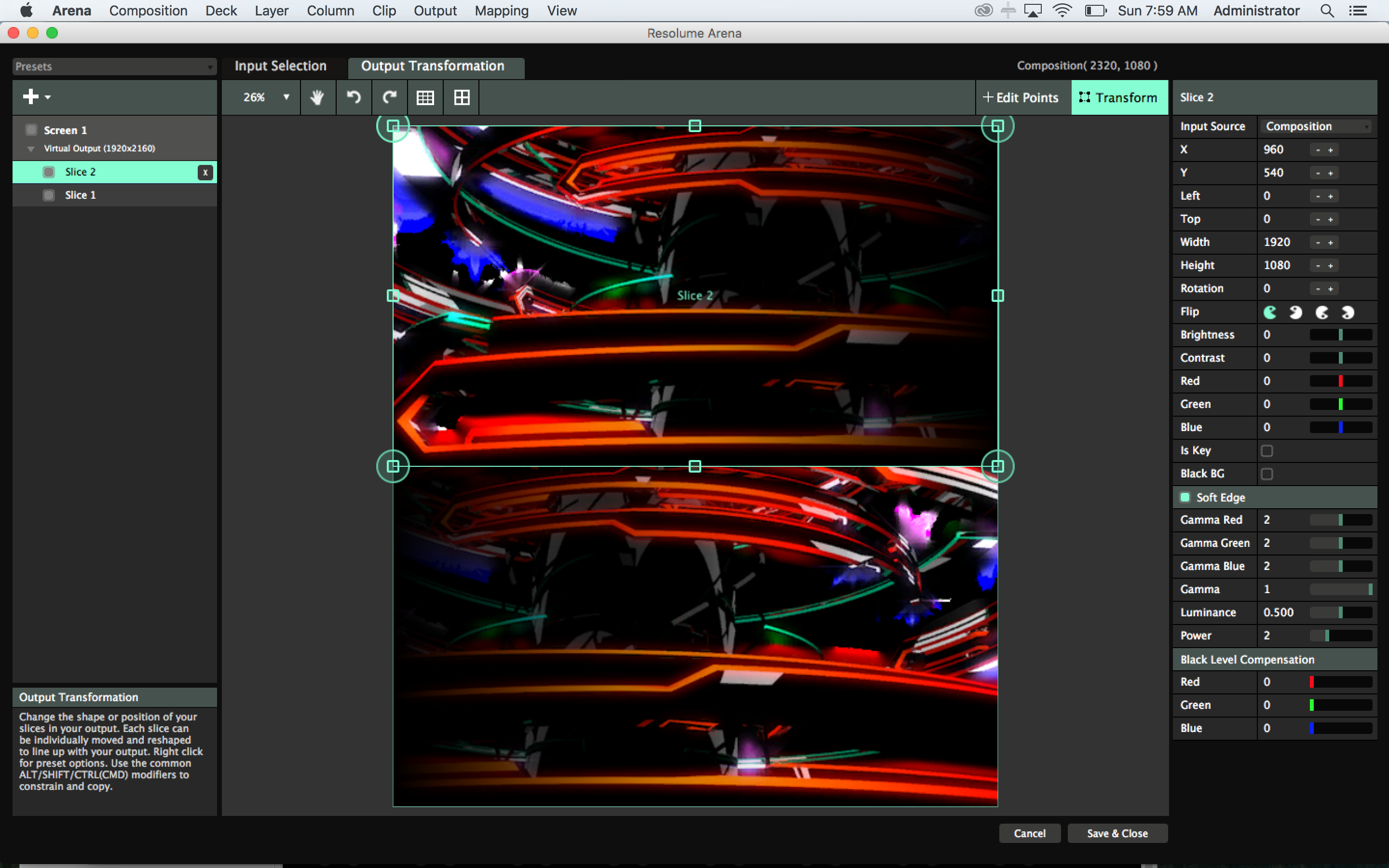Click the first Flip icon

[x=1270, y=312]
